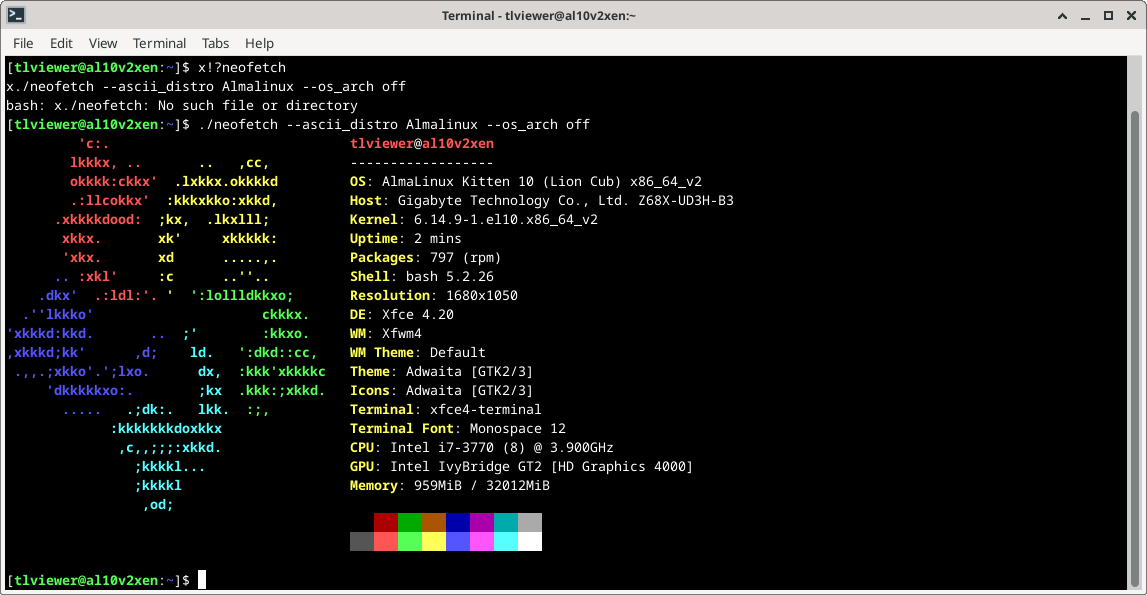Click the light gray color block
Screen dimensions: 1147x595
[x=530, y=522]
